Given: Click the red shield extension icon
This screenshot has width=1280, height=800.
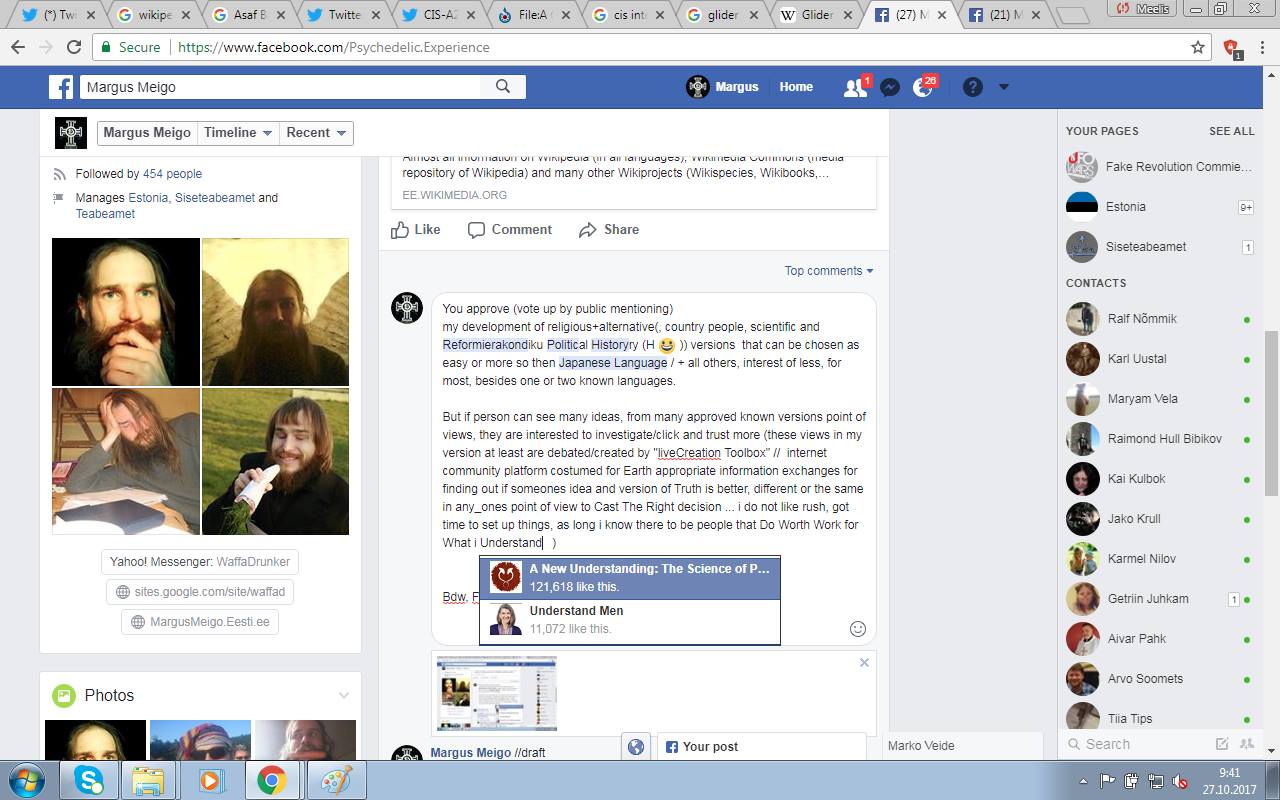Looking at the screenshot, I should click(1231, 48).
